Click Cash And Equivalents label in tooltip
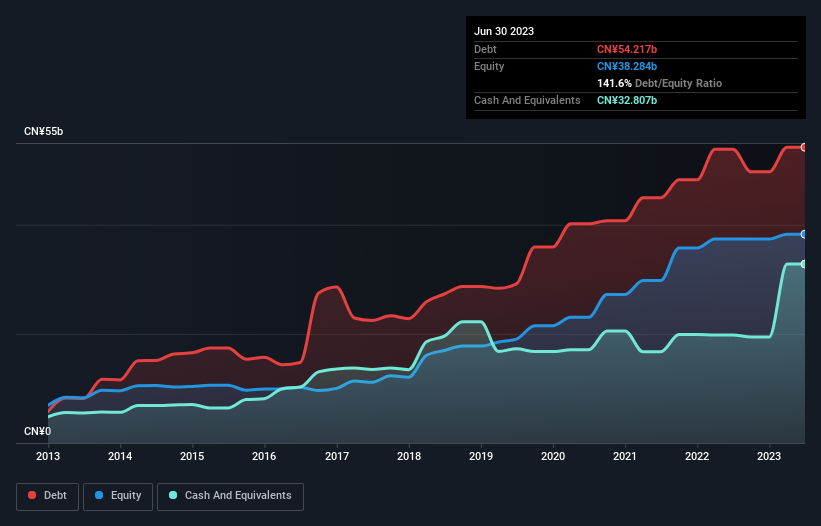 click(x=527, y=100)
